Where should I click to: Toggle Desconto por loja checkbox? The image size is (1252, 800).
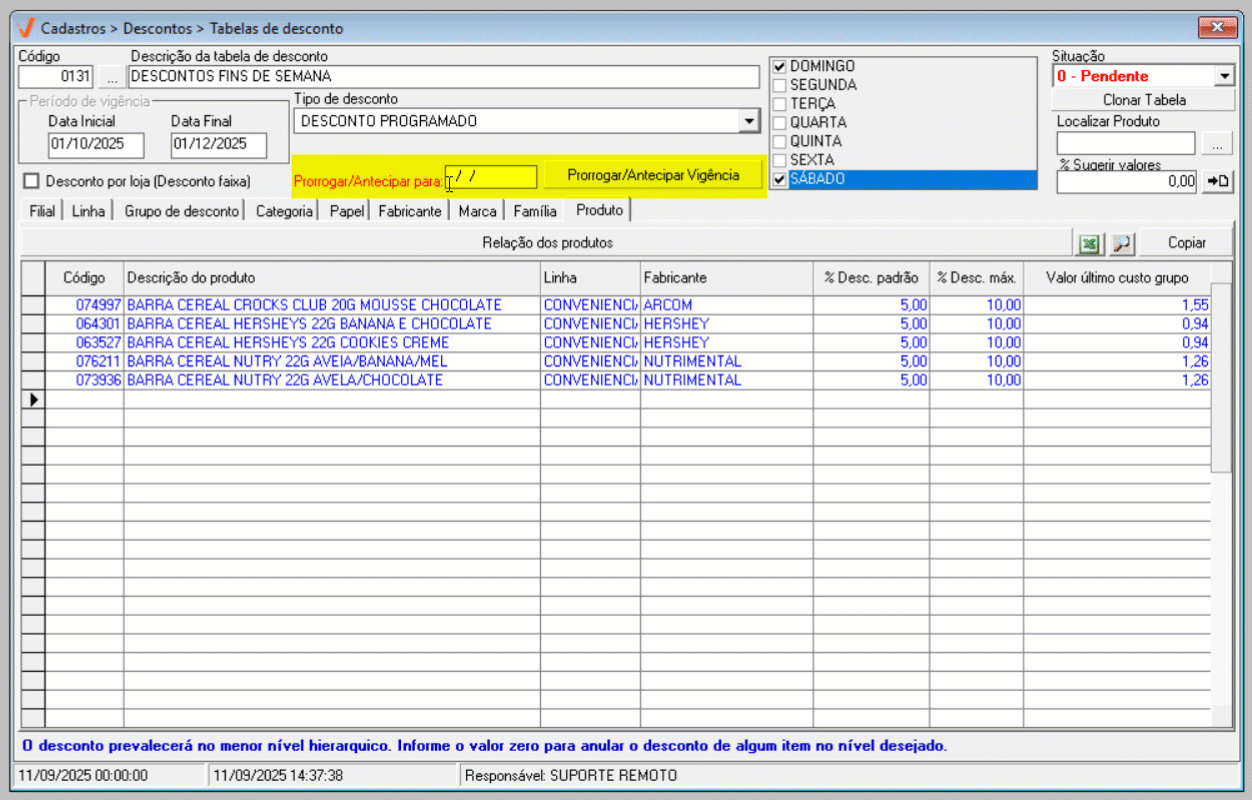(30, 181)
